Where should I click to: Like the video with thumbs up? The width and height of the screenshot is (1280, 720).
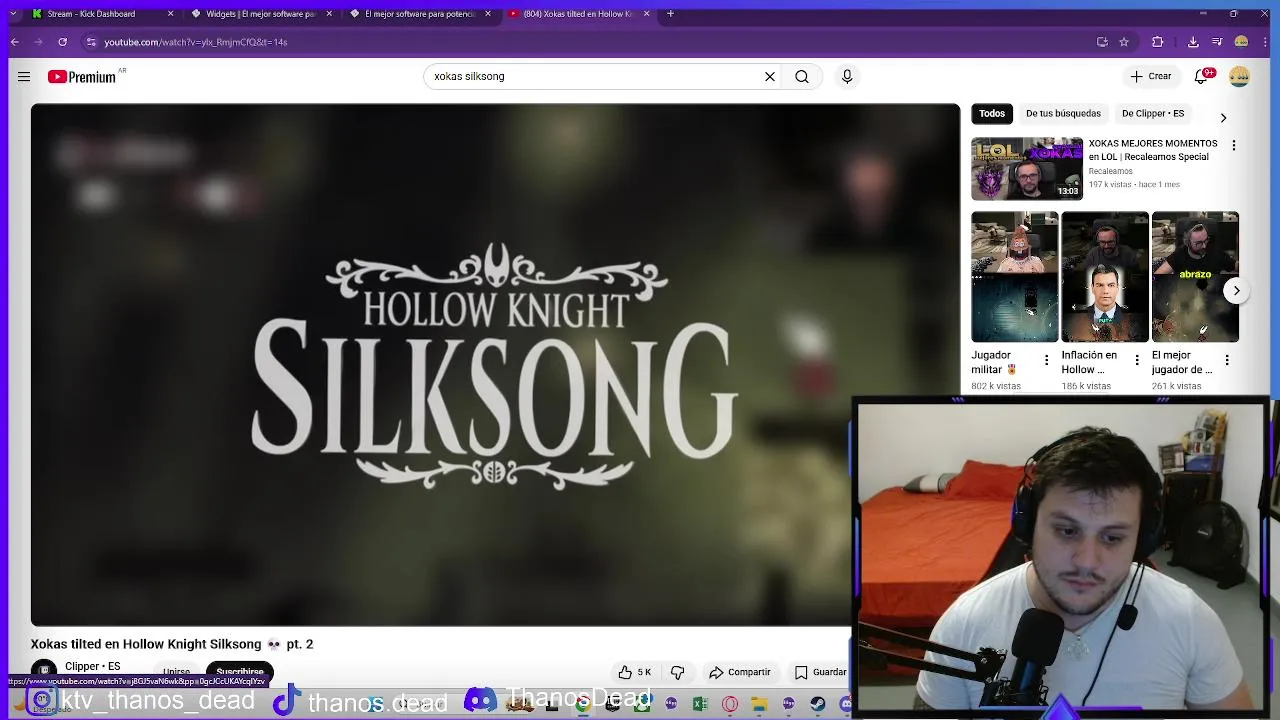(x=635, y=672)
